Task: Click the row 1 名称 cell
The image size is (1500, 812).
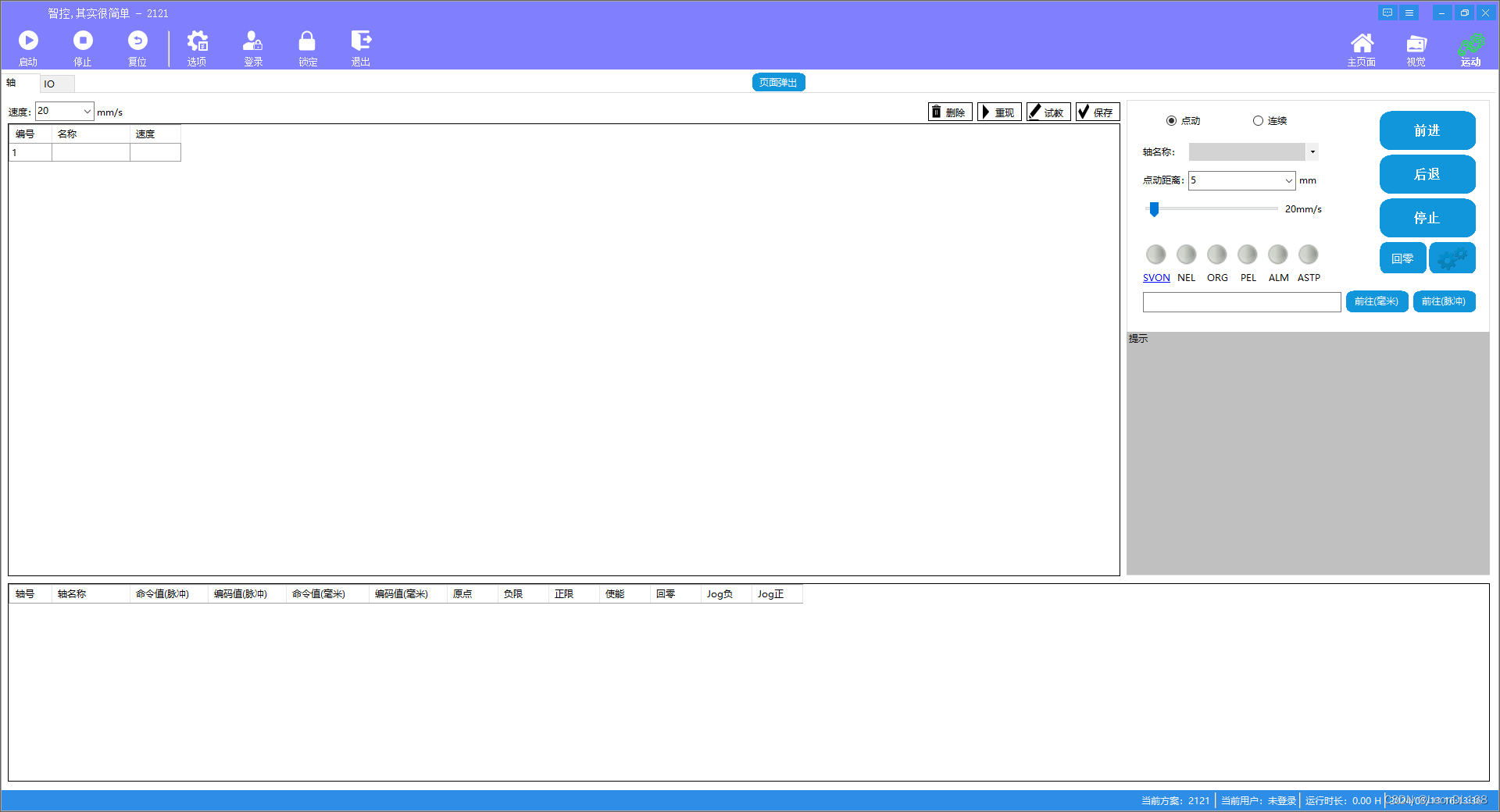Action: pyautogui.click(x=91, y=152)
